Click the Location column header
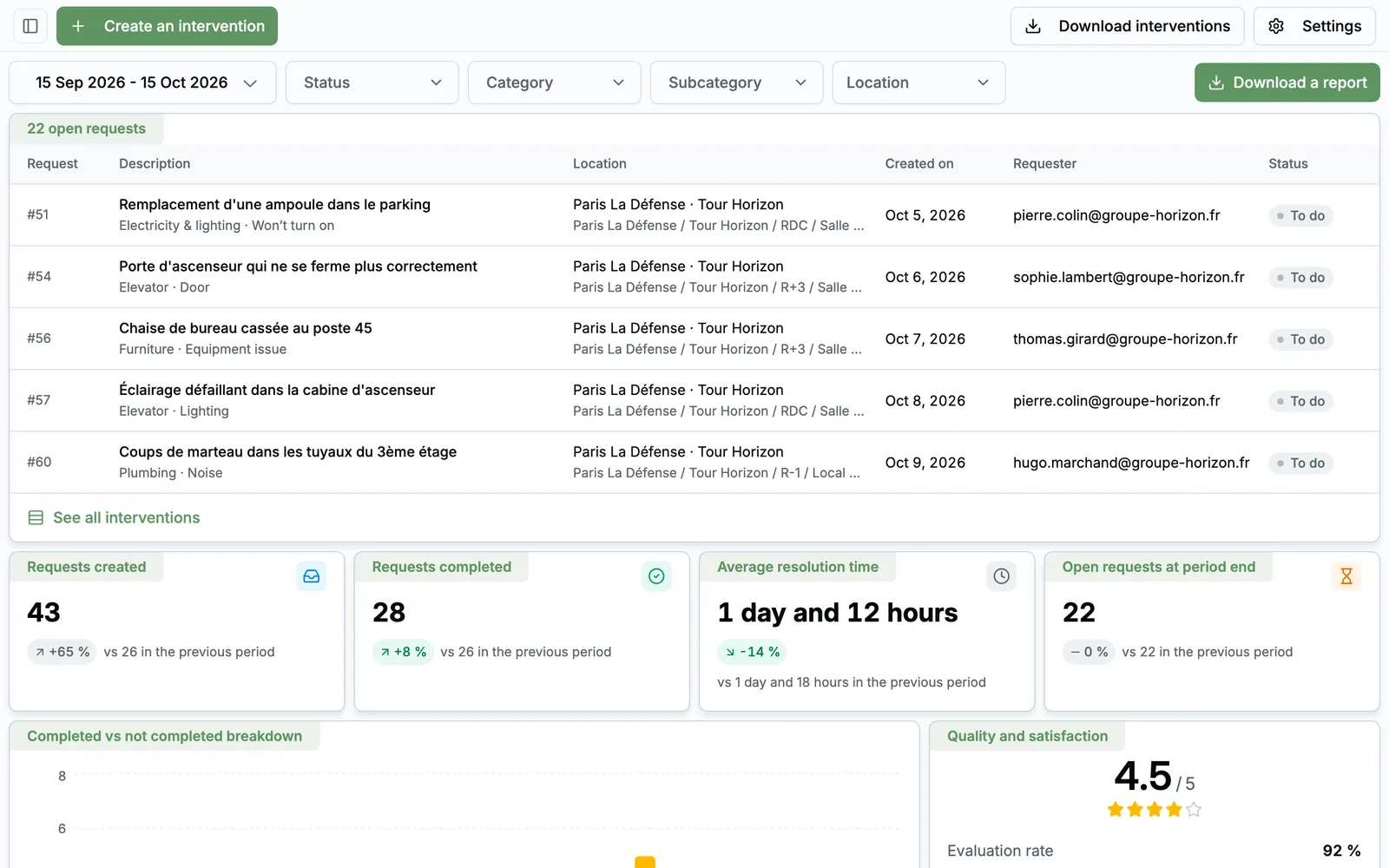The width and height of the screenshot is (1389, 868). tap(599, 163)
